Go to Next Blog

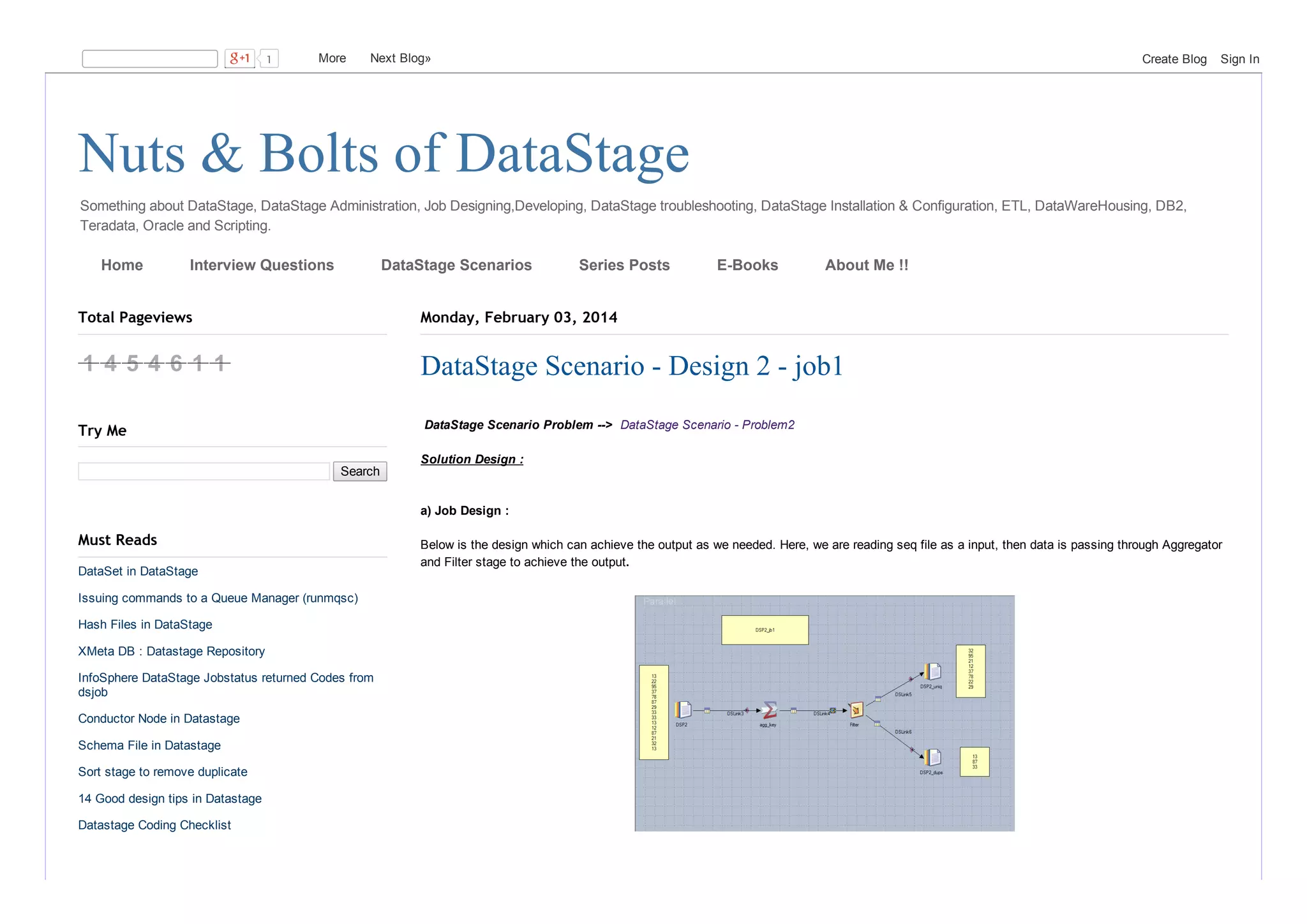(400, 58)
